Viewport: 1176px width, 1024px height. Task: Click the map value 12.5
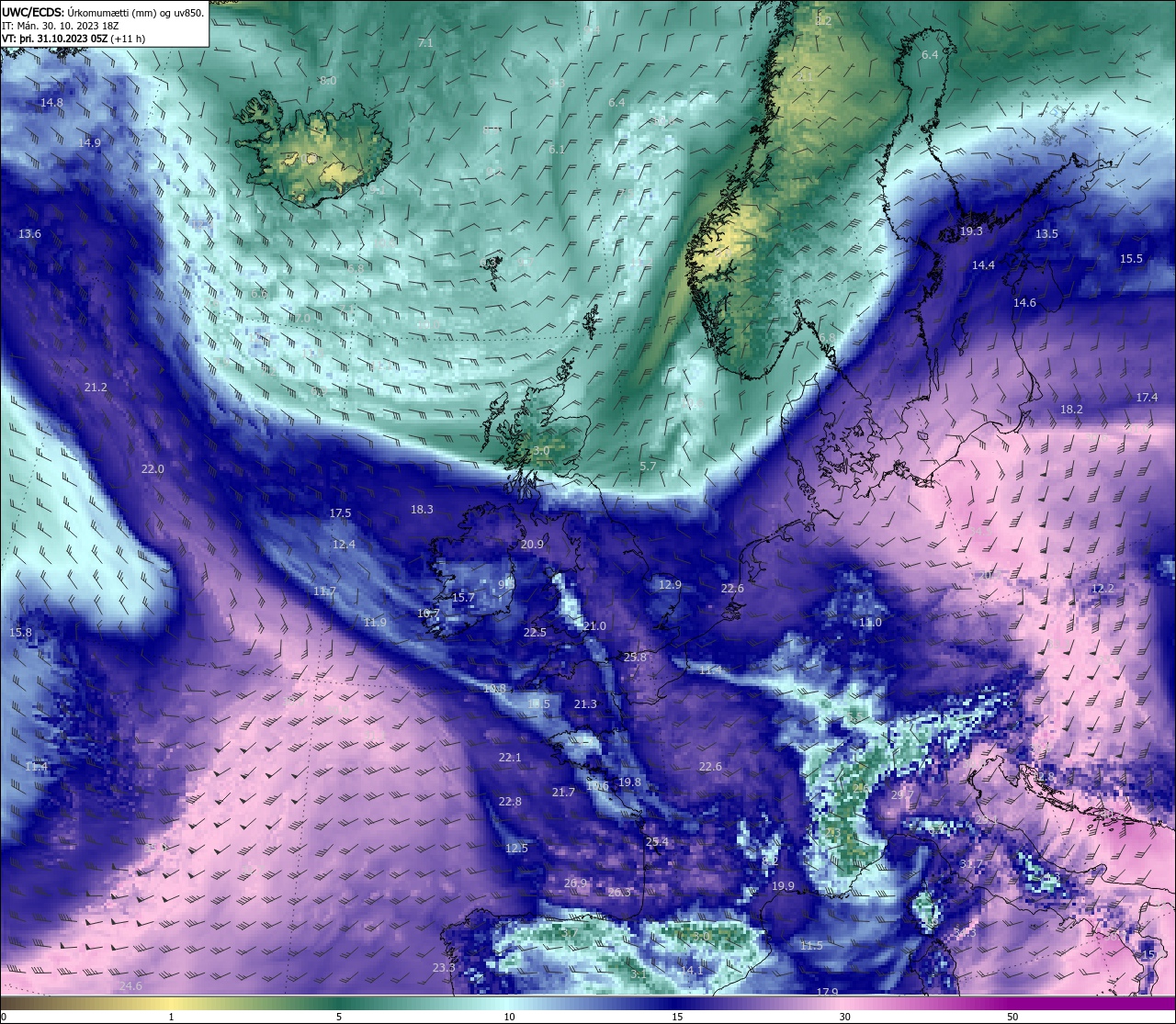click(516, 848)
